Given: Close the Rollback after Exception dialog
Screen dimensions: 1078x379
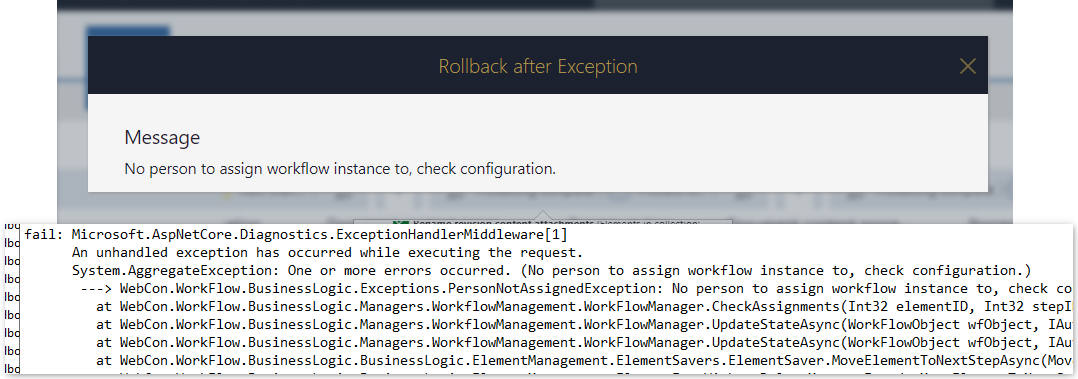Looking at the screenshot, I should [967, 66].
